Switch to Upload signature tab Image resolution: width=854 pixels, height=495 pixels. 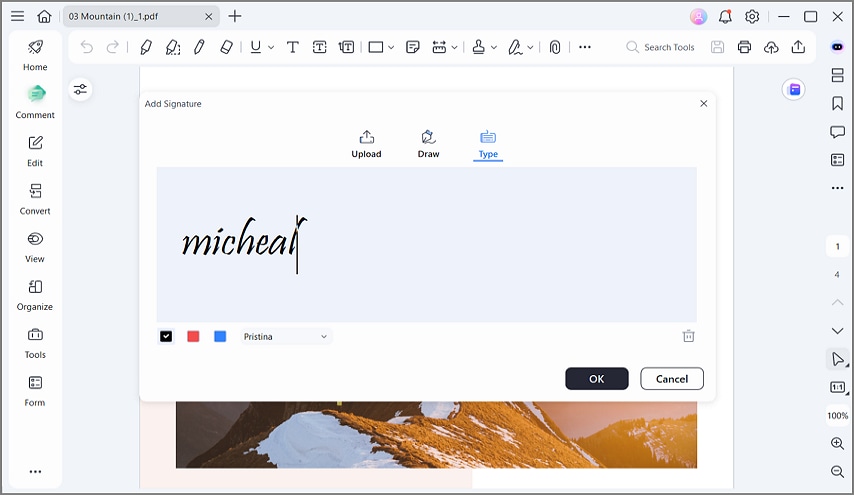[x=367, y=144]
